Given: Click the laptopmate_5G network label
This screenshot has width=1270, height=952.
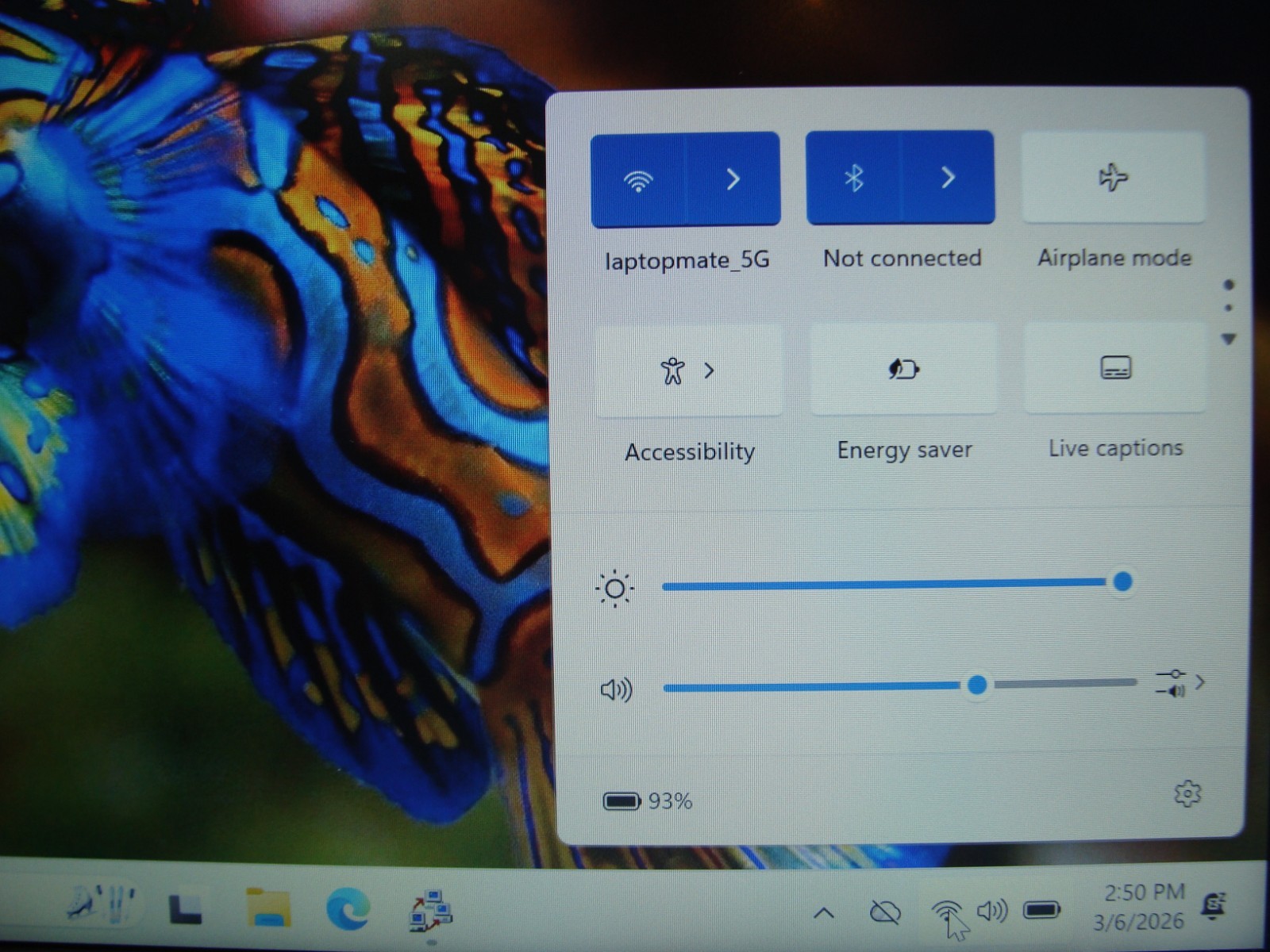Looking at the screenshot, I should (x=687, y=260).
